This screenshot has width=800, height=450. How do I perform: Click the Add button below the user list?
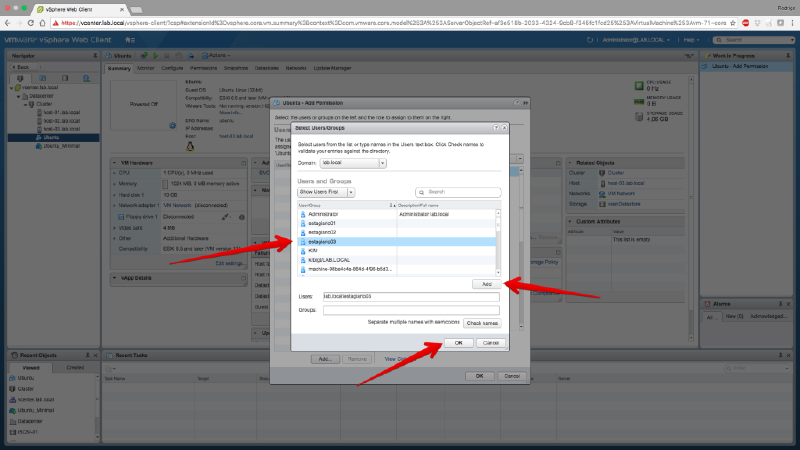click(485, 284)
